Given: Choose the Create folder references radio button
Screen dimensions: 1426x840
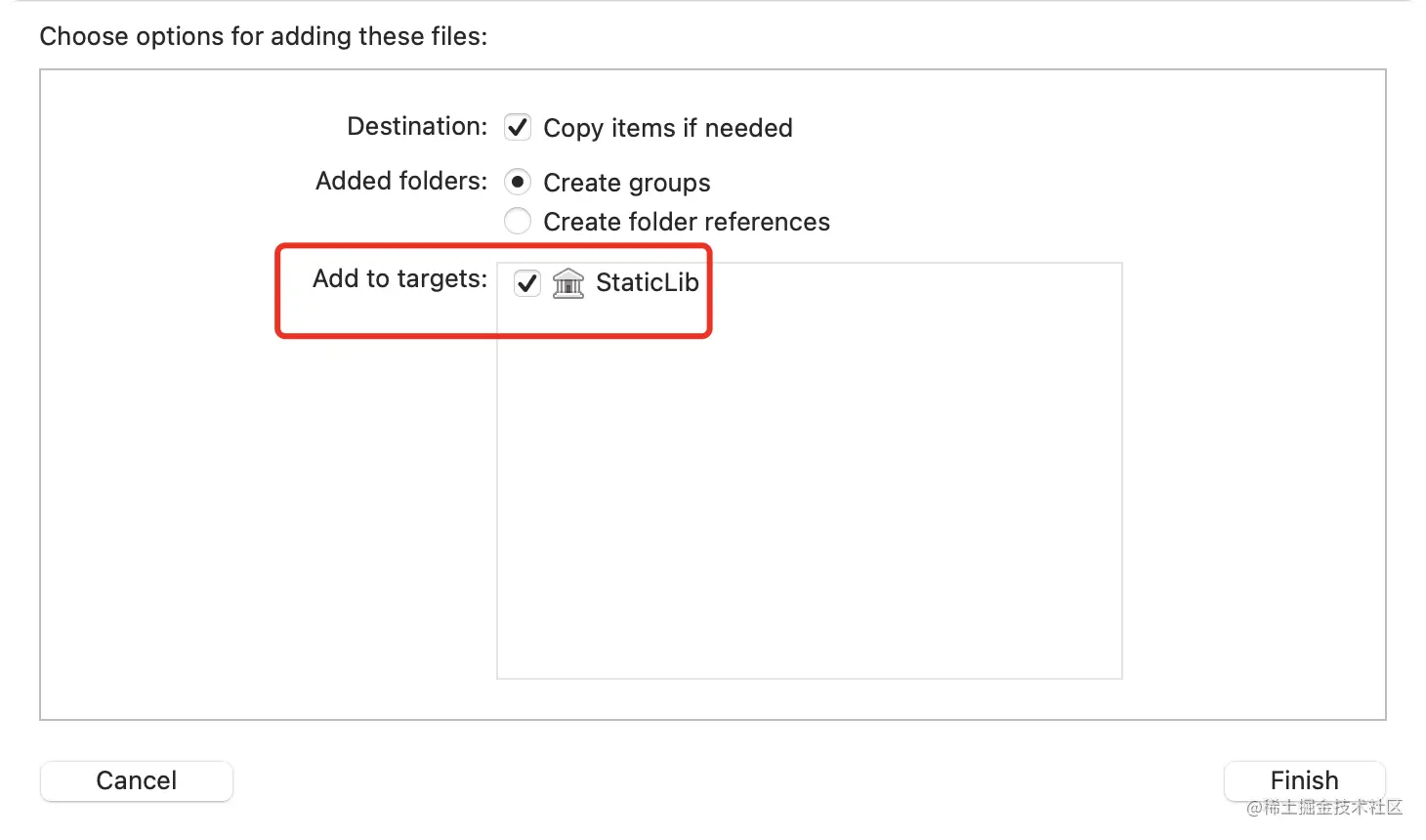Looking at the screenshot, I should click(x=518, y=222).
